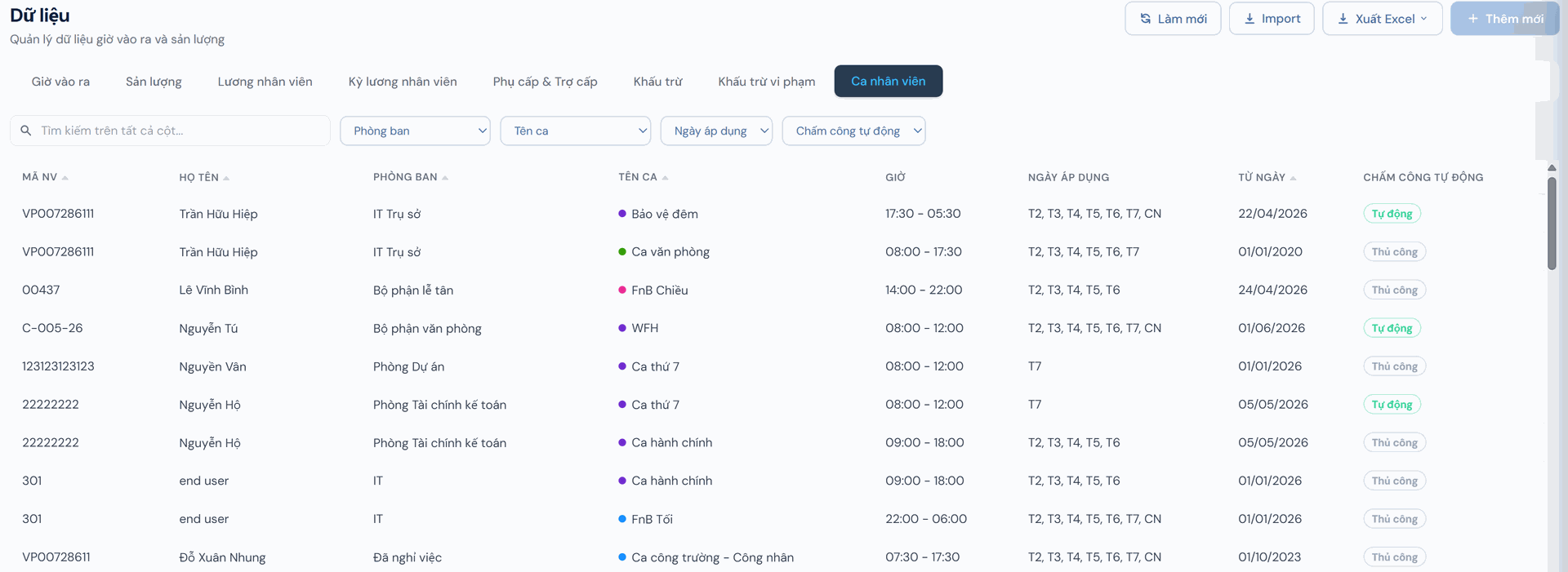The image size is (1568, 572).
Task: Sort by HỌ TÊN column arrow
Action: coord(226,178)
